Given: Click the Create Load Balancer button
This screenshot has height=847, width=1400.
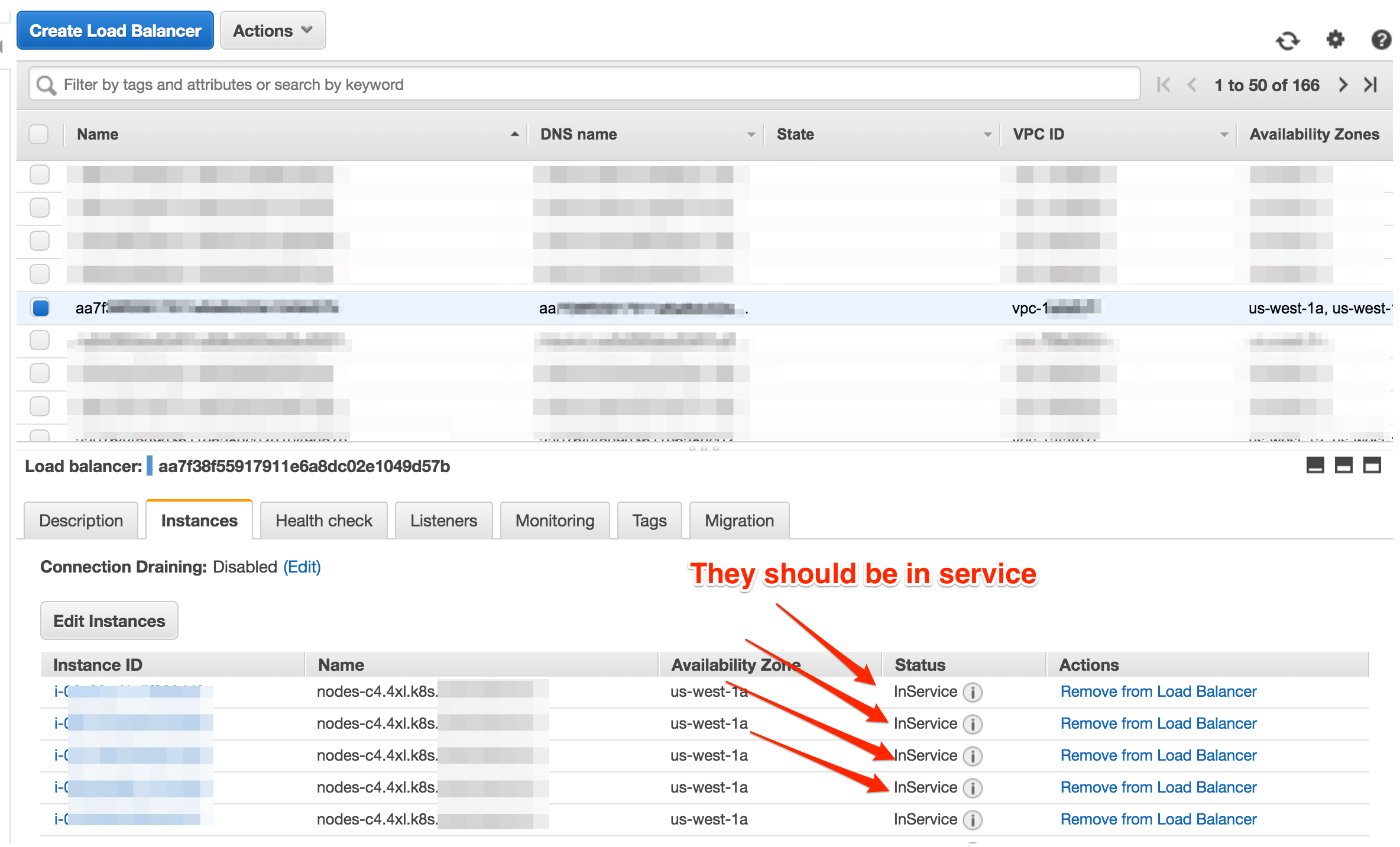Looking at the screenshot, I should [115, 31].
